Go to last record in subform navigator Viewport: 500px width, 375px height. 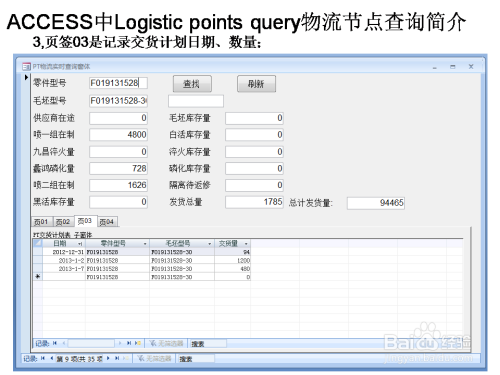[129, 343]
